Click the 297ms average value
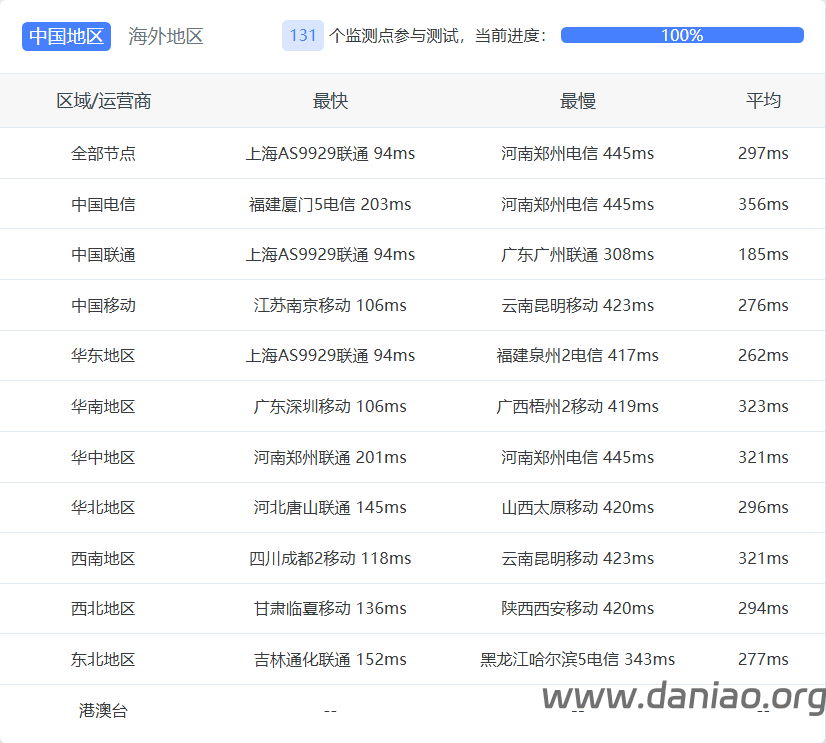 click(763, 153)
